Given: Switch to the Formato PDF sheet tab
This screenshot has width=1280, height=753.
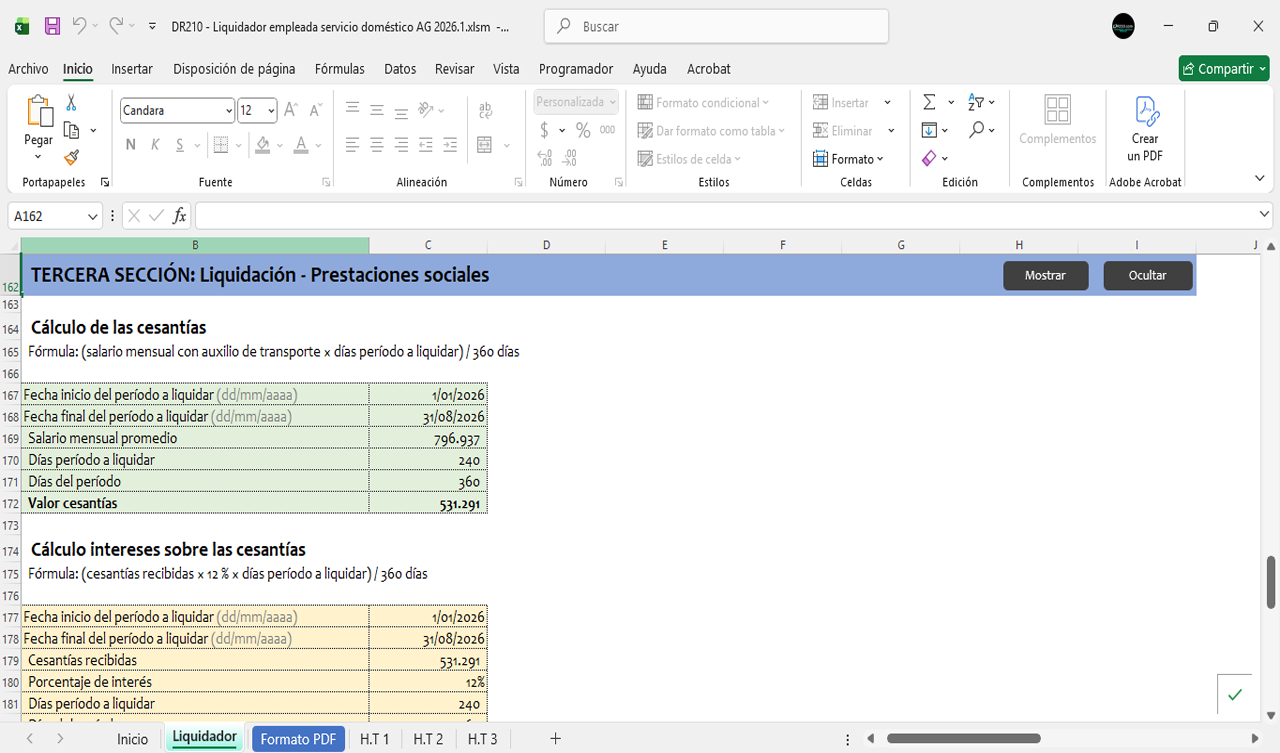Looking at the screenshot, I should 298,739.
